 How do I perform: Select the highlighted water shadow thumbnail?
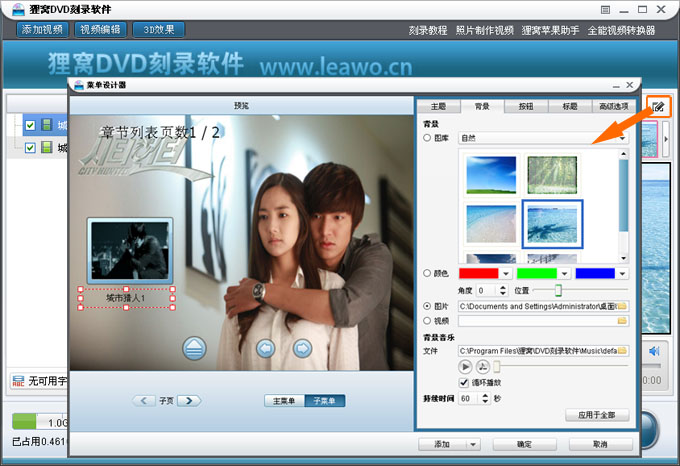tap(552, 224)
